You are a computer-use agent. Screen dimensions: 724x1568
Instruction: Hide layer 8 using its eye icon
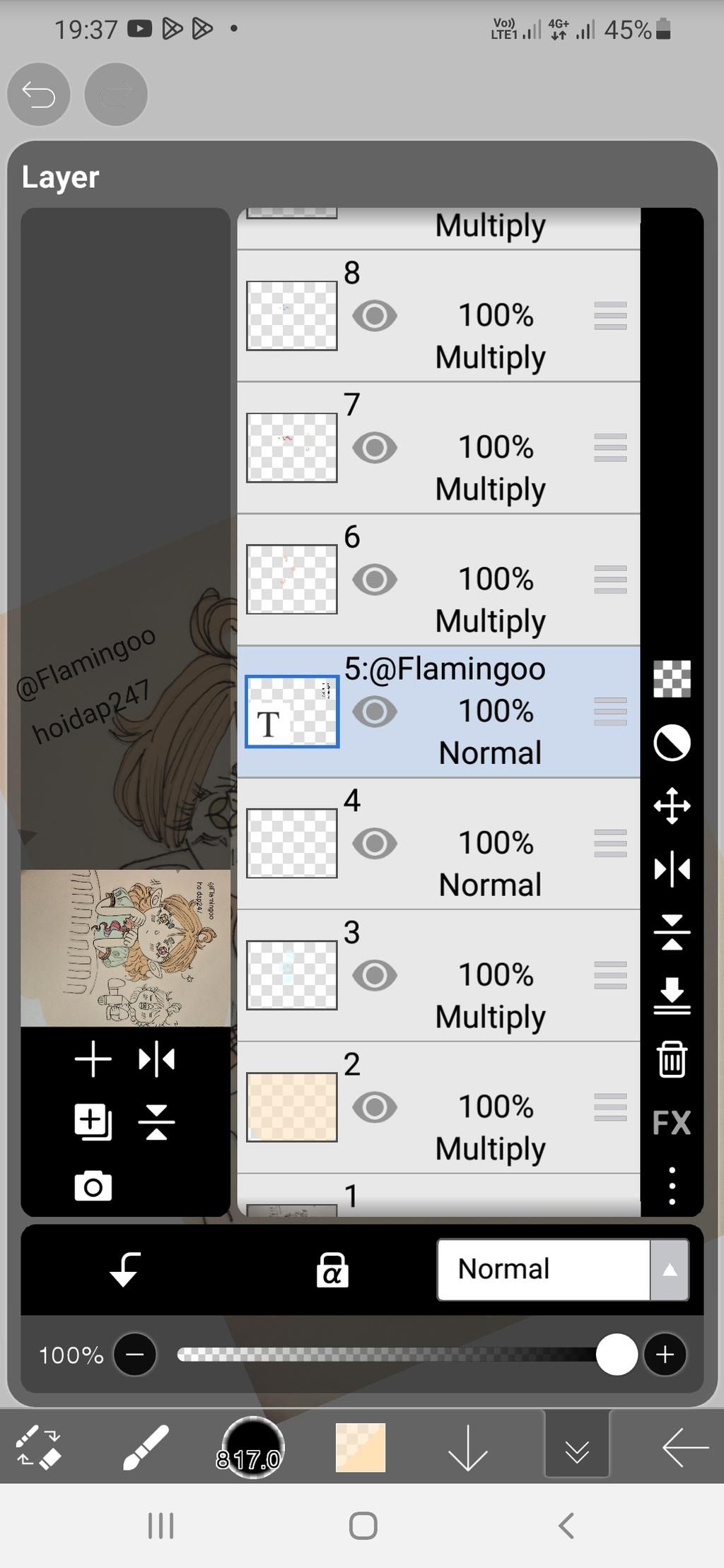tap(375, 315)
